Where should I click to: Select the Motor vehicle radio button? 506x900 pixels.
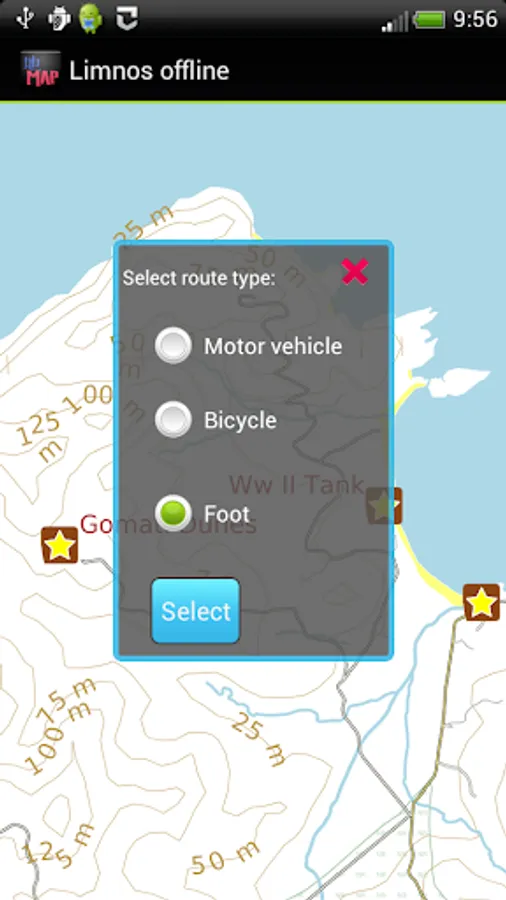[x=173, y=346]
